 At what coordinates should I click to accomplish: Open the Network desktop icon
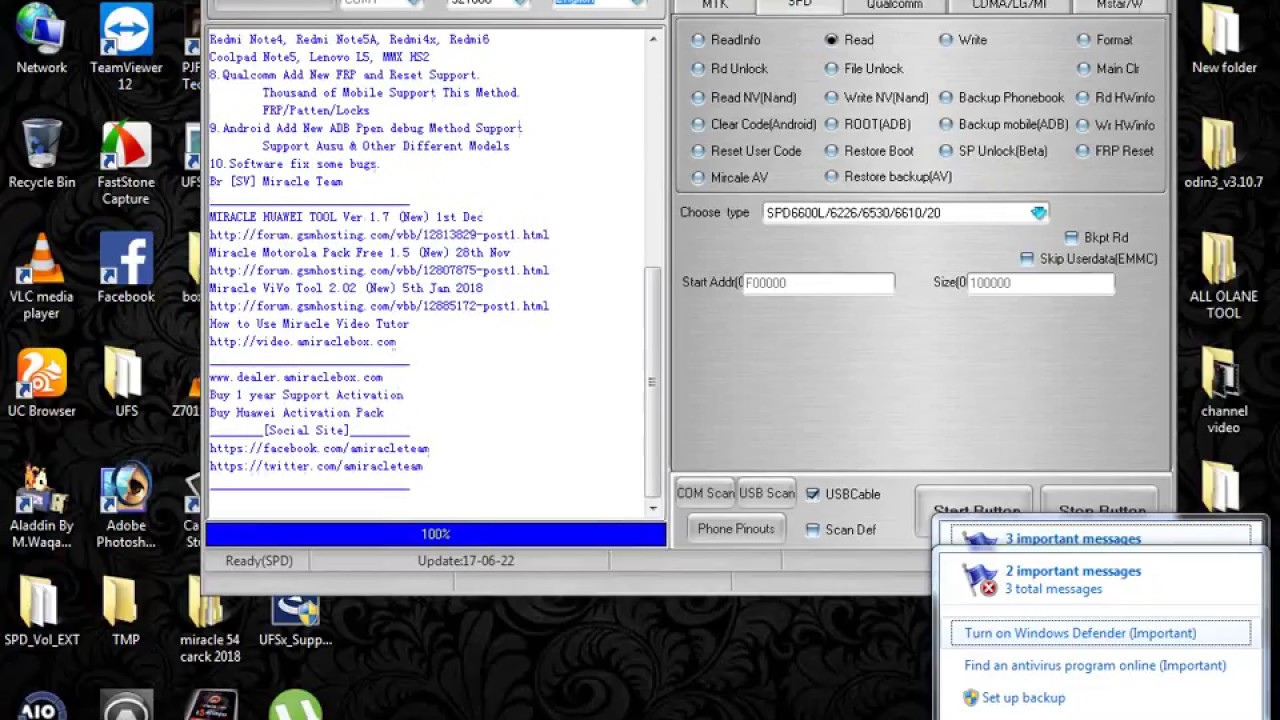point(41,40)
